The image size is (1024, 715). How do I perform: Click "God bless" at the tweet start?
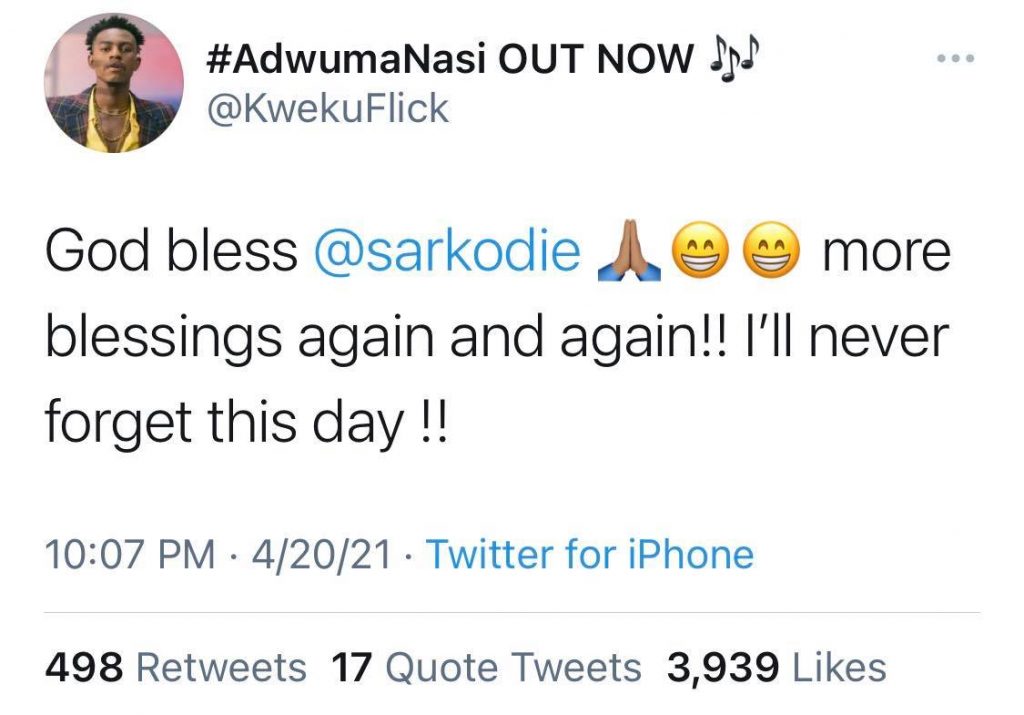[170, 251]
